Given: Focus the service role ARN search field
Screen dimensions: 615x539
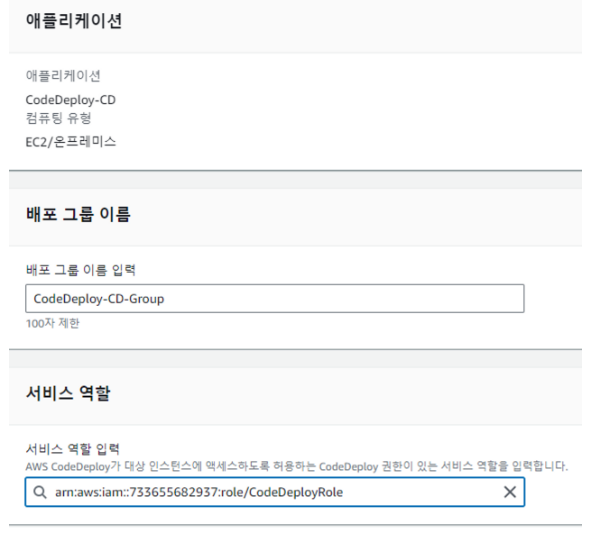Looking at the screenshot, I should click(275, 492).
